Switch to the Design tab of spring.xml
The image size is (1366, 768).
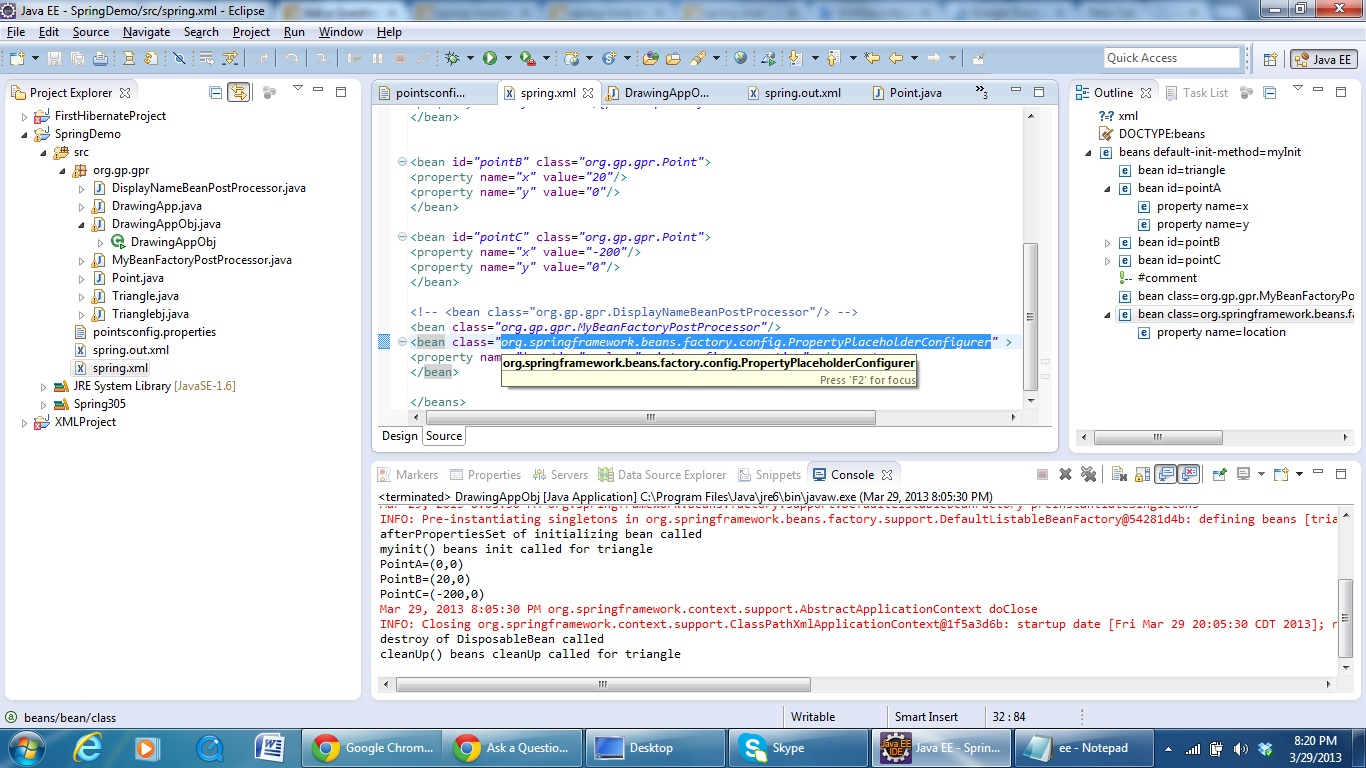point(399,435)
